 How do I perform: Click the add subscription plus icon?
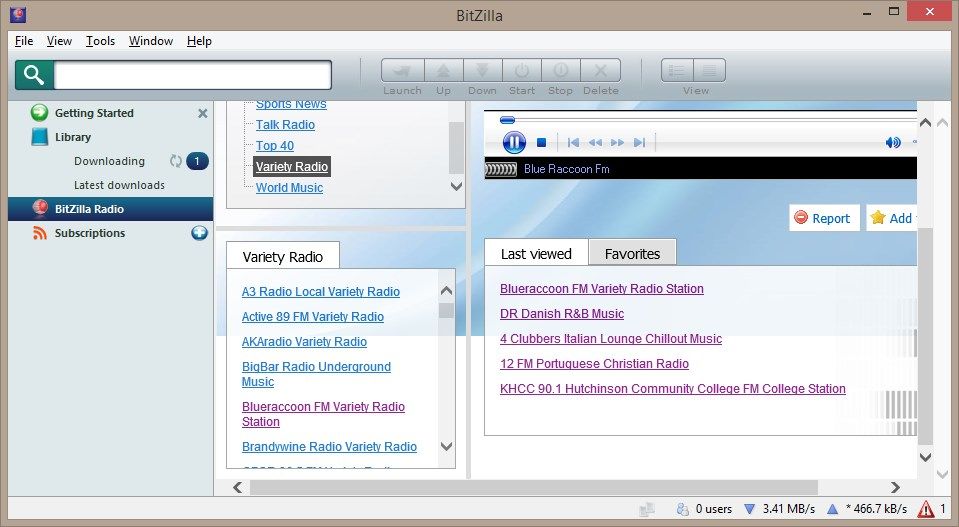tap(199, 233)
